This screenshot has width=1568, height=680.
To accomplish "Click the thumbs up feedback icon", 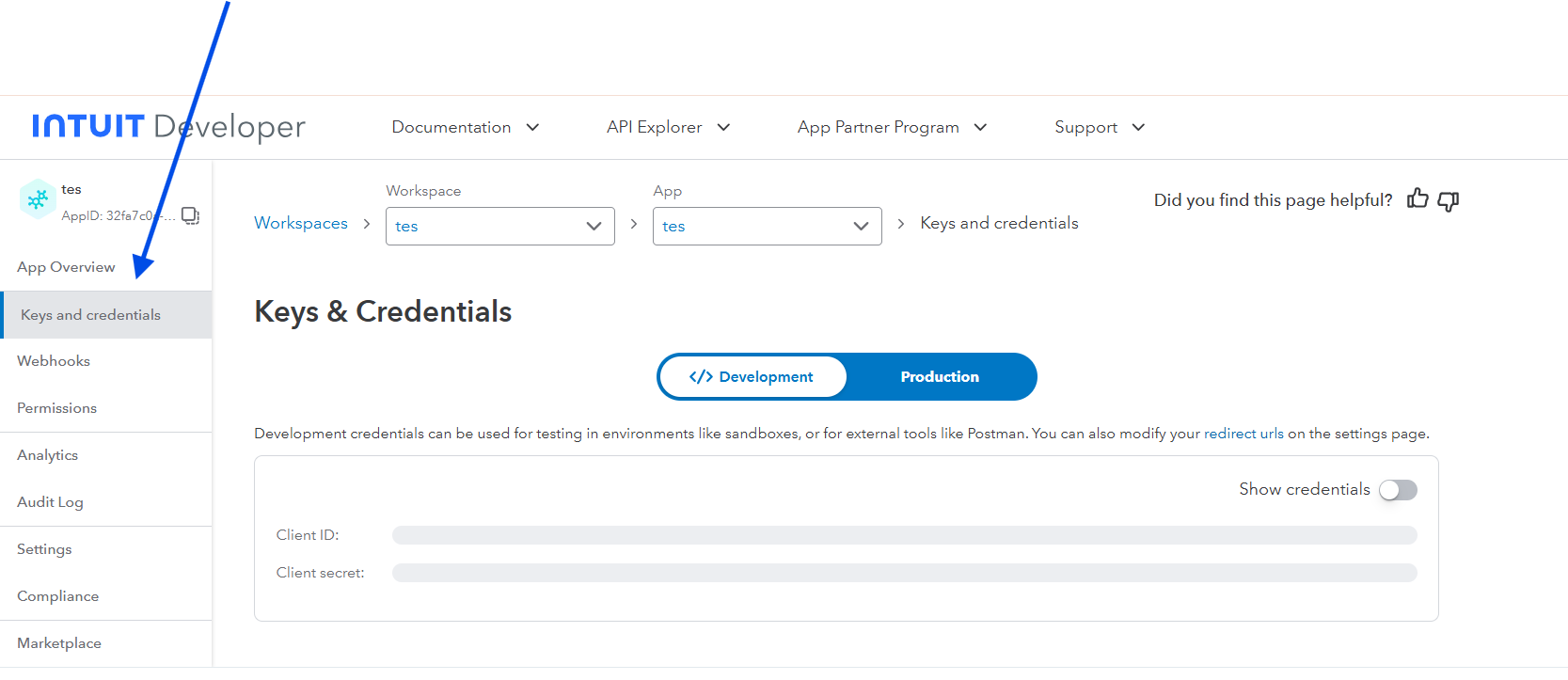I will click(1417, 198).
